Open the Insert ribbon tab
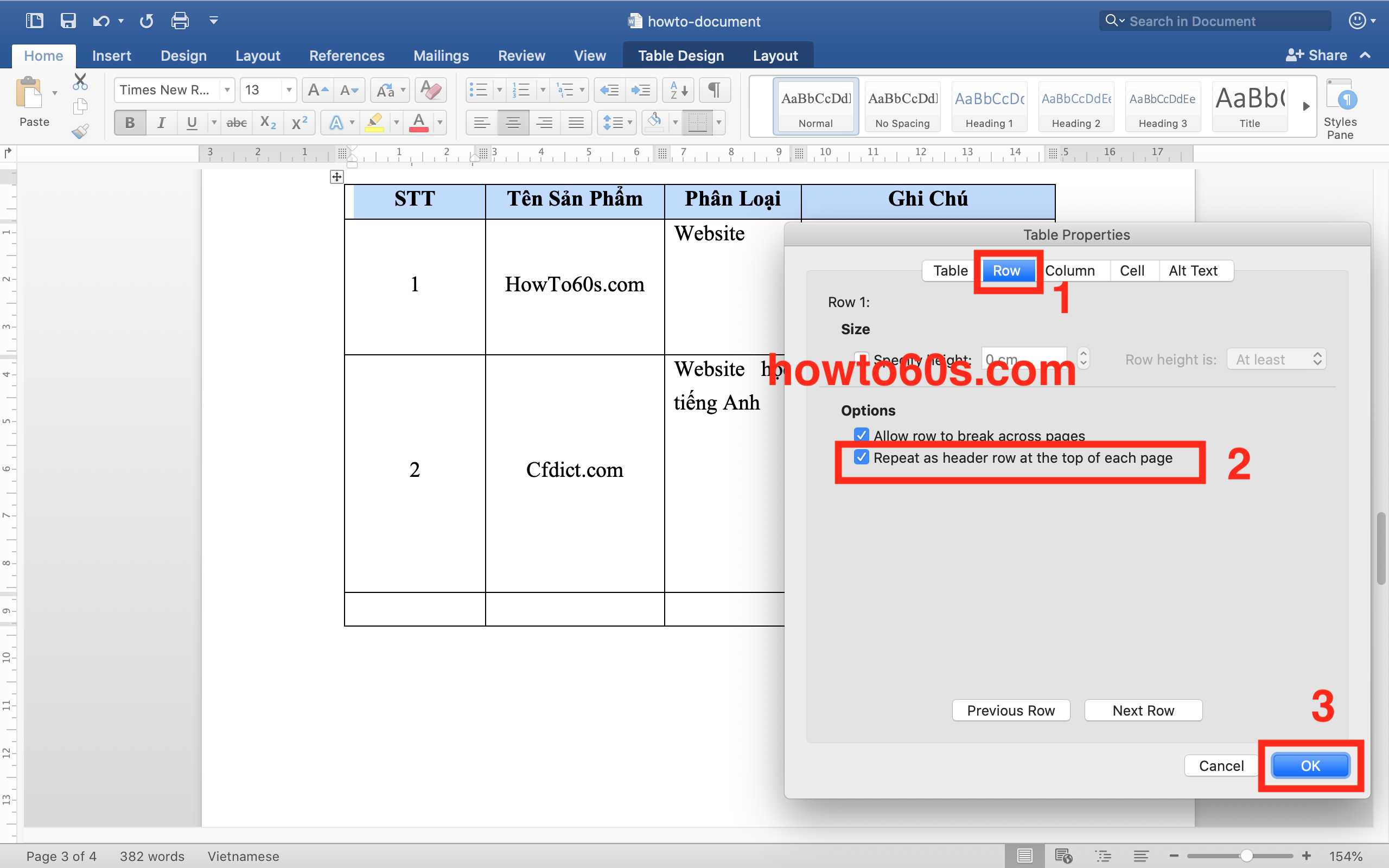This screenshot has height=868, width=1389. click(x=111, y=56)
